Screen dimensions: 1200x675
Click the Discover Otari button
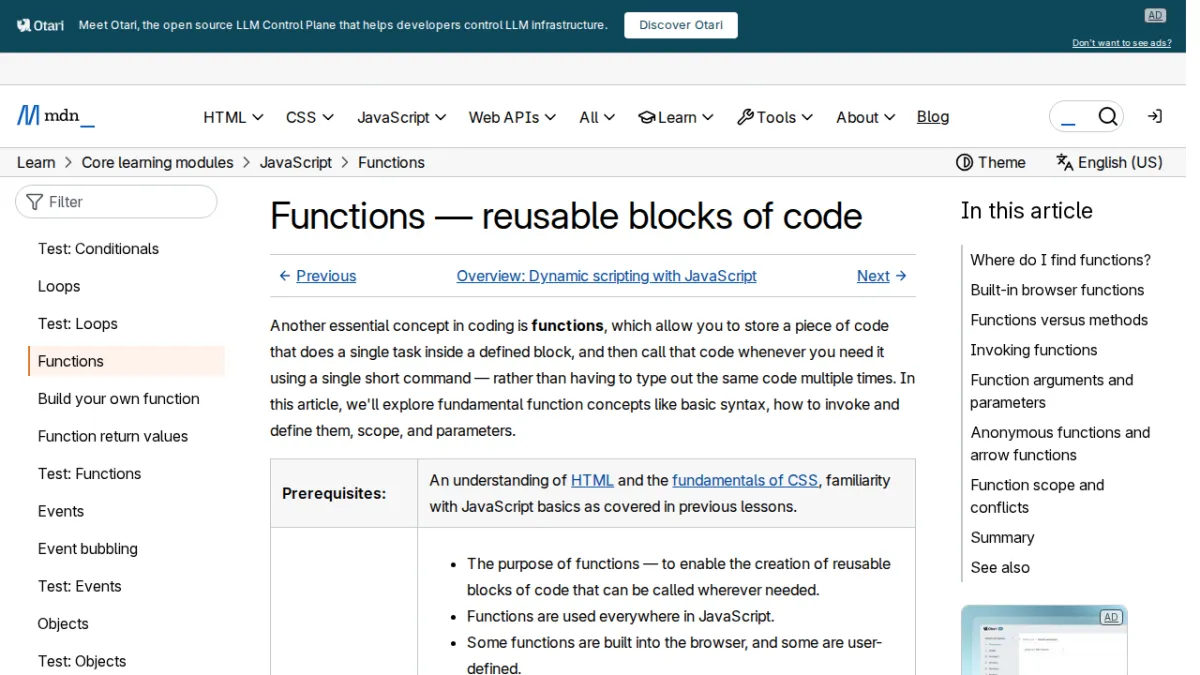click(681, 25)
